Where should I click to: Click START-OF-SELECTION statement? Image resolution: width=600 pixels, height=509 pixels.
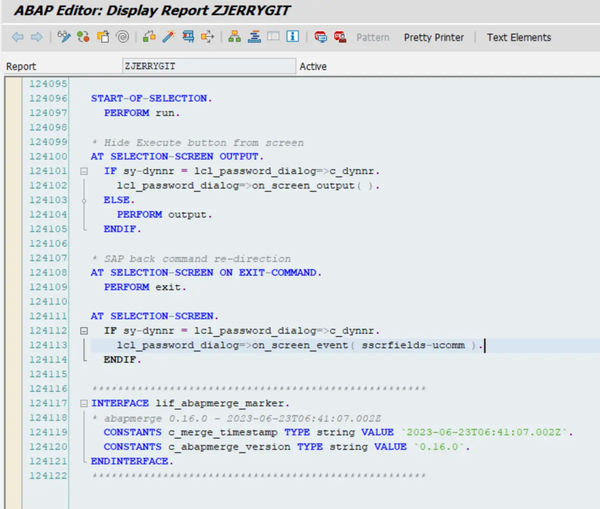(x=151, y=98)
